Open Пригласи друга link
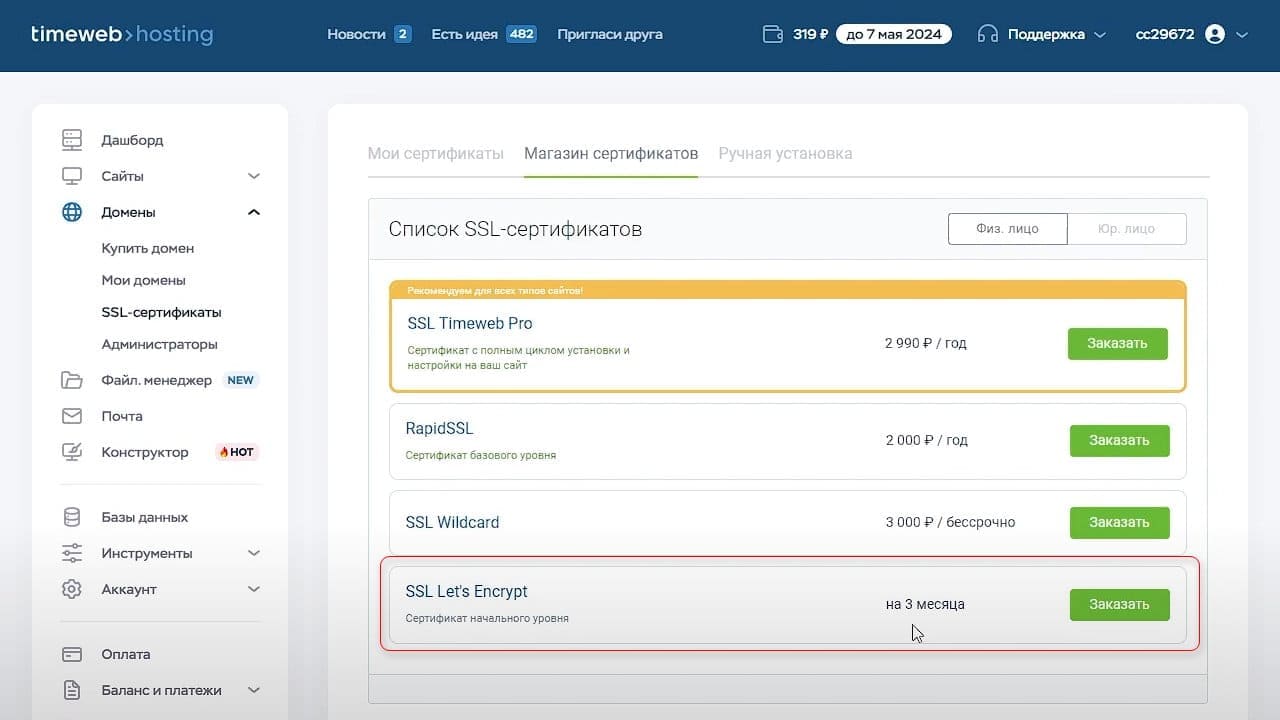Screen dimensions: 1280x720 (x=610, y=34)
